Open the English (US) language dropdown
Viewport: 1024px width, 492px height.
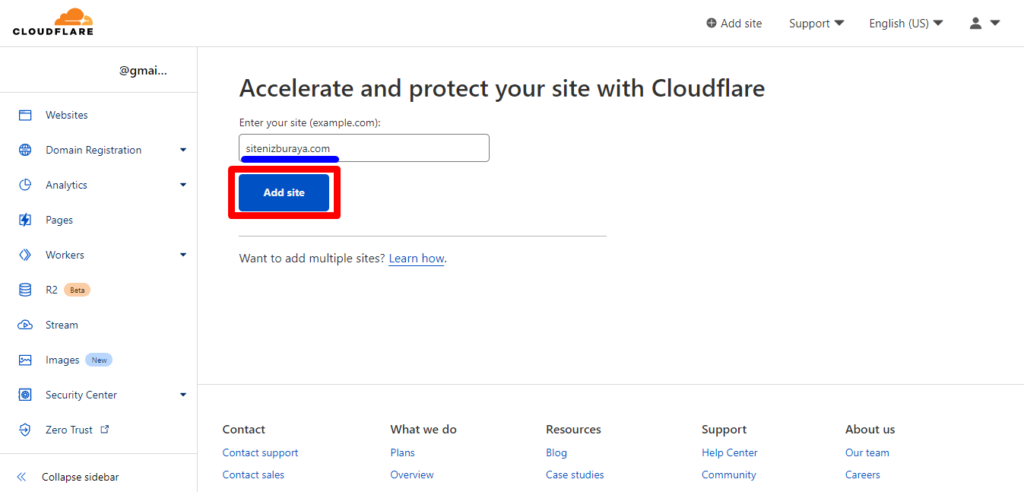pos(906,23)
